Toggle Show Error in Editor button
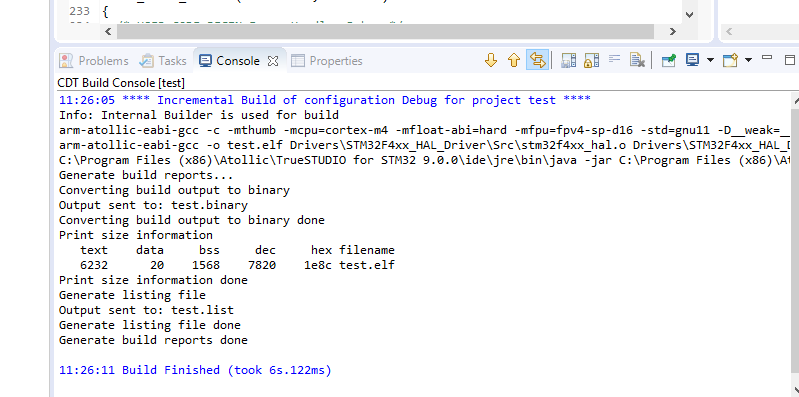799x397 pixels. 537,60
